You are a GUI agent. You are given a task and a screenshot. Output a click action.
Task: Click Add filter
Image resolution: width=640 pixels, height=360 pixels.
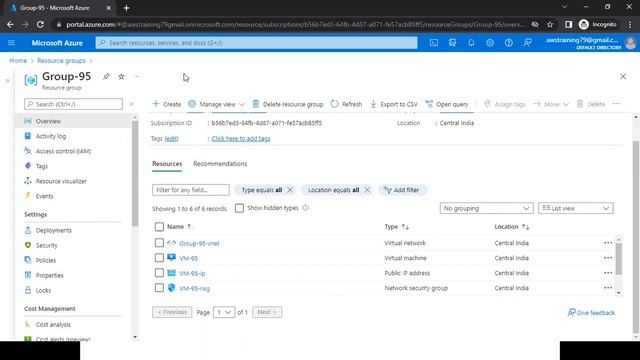[402, 190]
